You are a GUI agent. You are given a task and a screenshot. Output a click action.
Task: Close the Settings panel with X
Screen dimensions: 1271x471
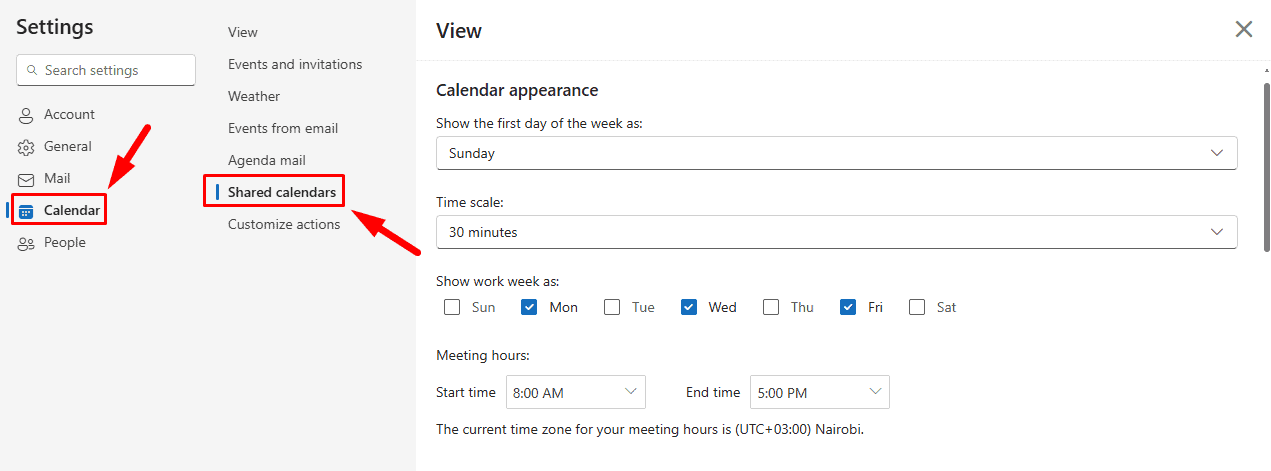point(1244,29)
